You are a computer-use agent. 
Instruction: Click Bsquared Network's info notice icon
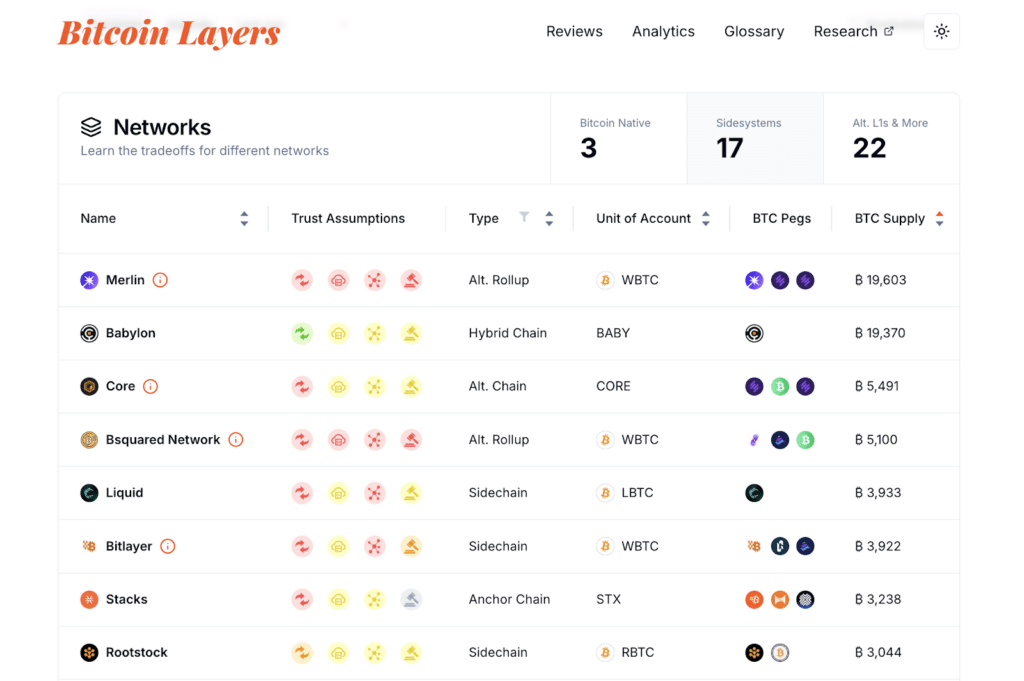[x=236, y=439]
